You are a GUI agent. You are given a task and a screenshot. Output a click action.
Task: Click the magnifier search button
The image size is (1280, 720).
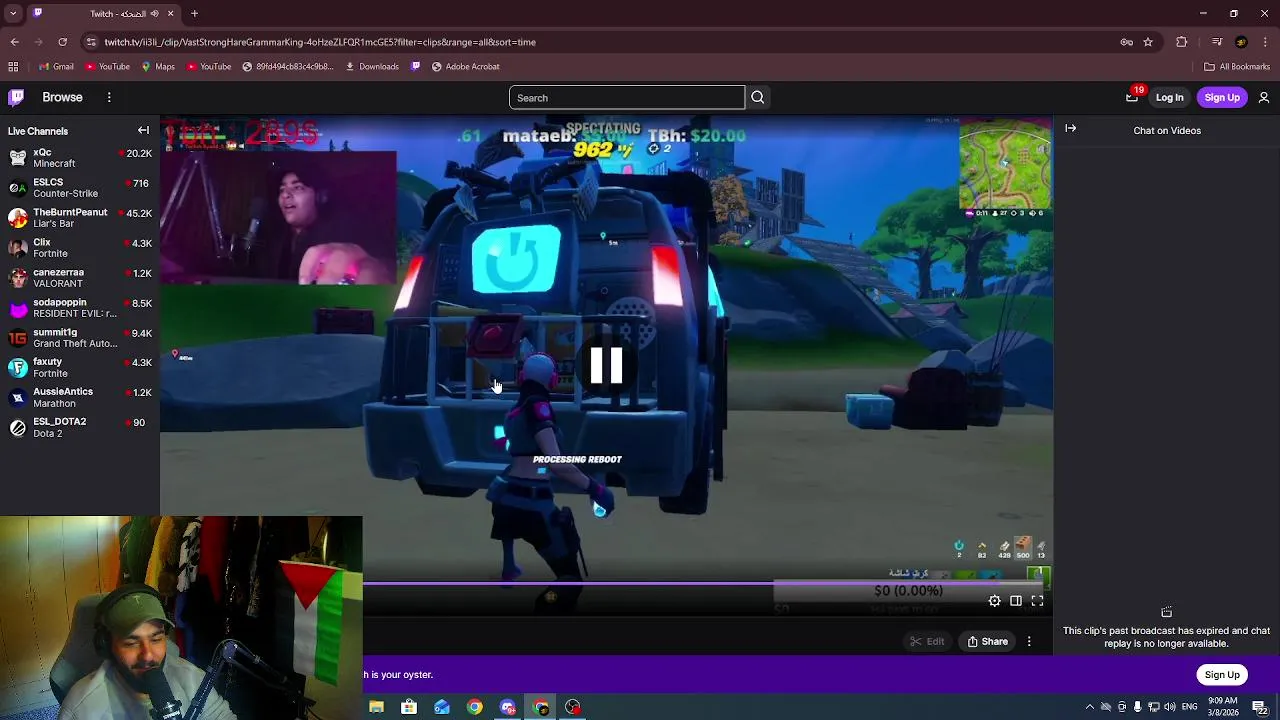757,97
